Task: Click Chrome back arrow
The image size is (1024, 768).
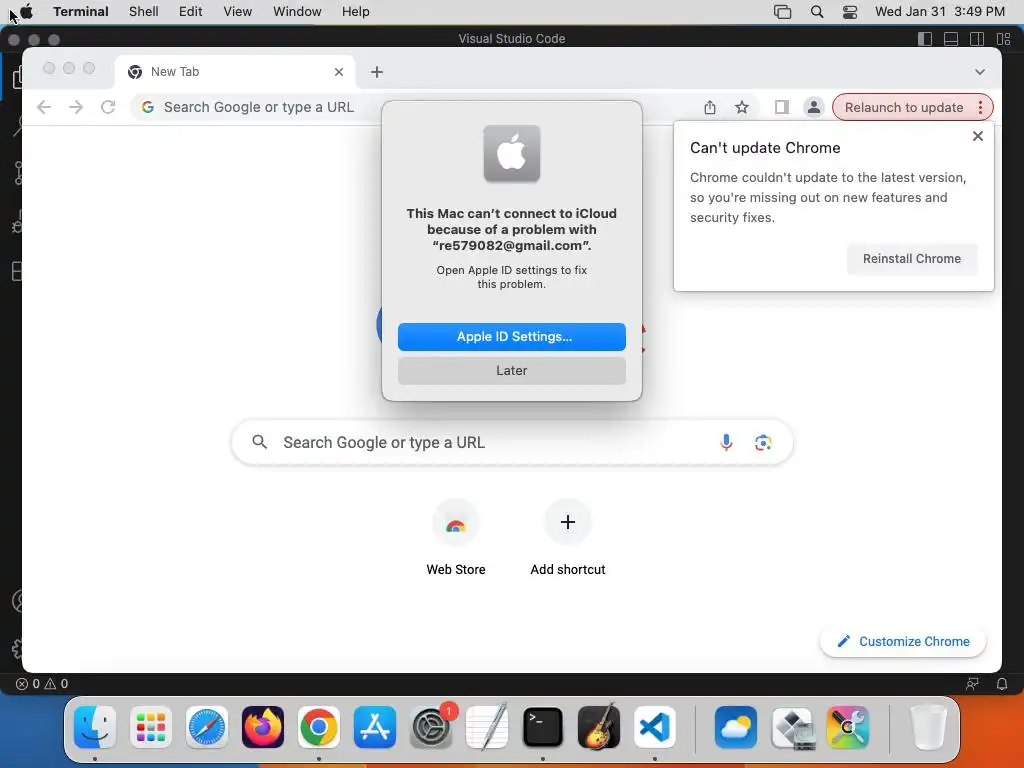Action: click(44, 107)
